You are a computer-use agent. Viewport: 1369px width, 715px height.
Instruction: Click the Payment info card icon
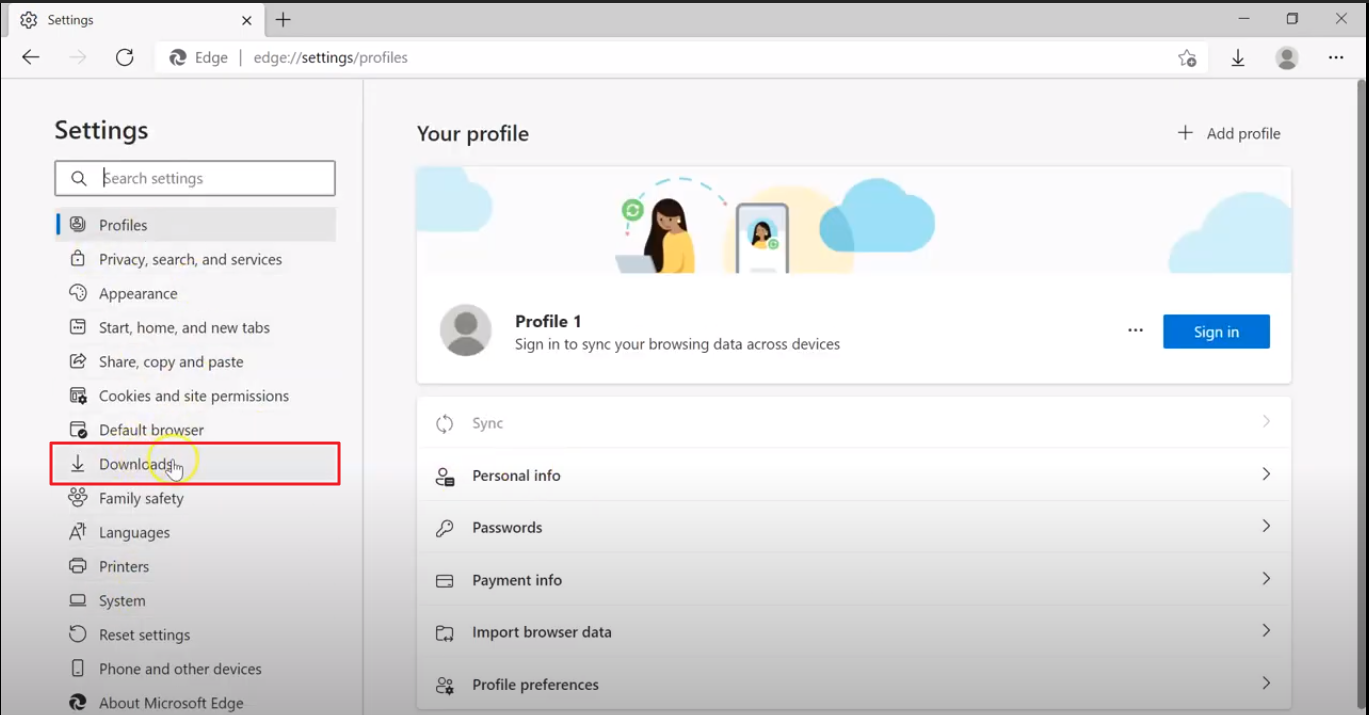445,580
